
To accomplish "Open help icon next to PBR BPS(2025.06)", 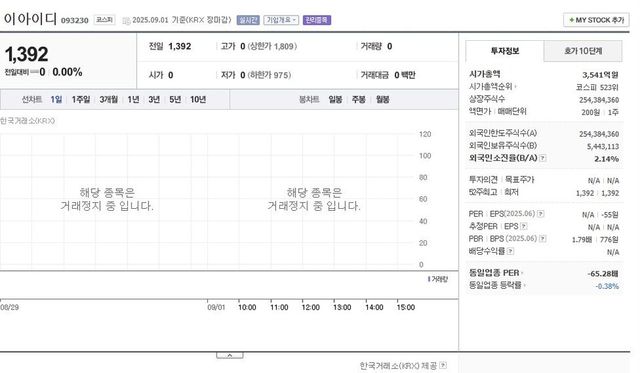I will pos(542,238).
